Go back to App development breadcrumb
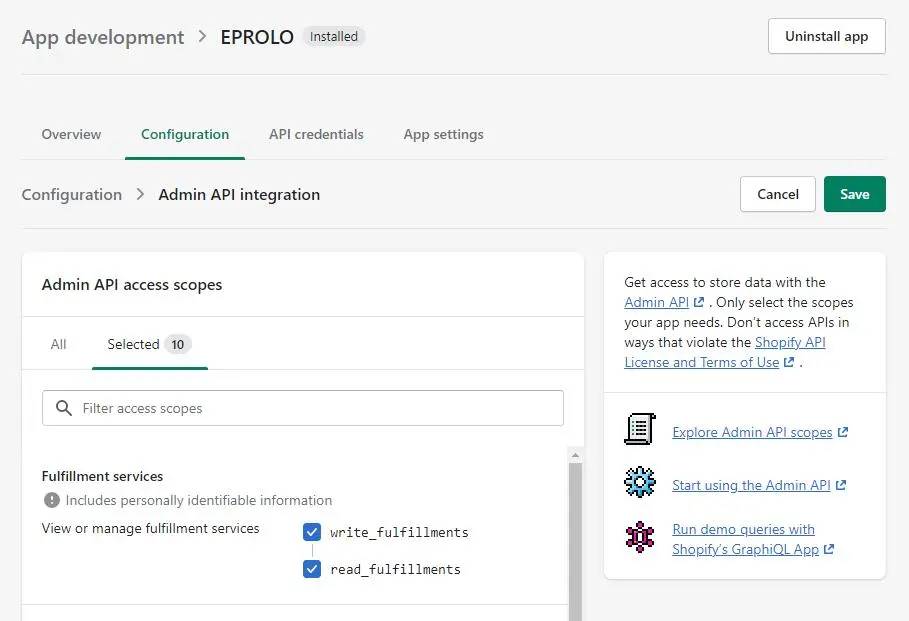 103,37
